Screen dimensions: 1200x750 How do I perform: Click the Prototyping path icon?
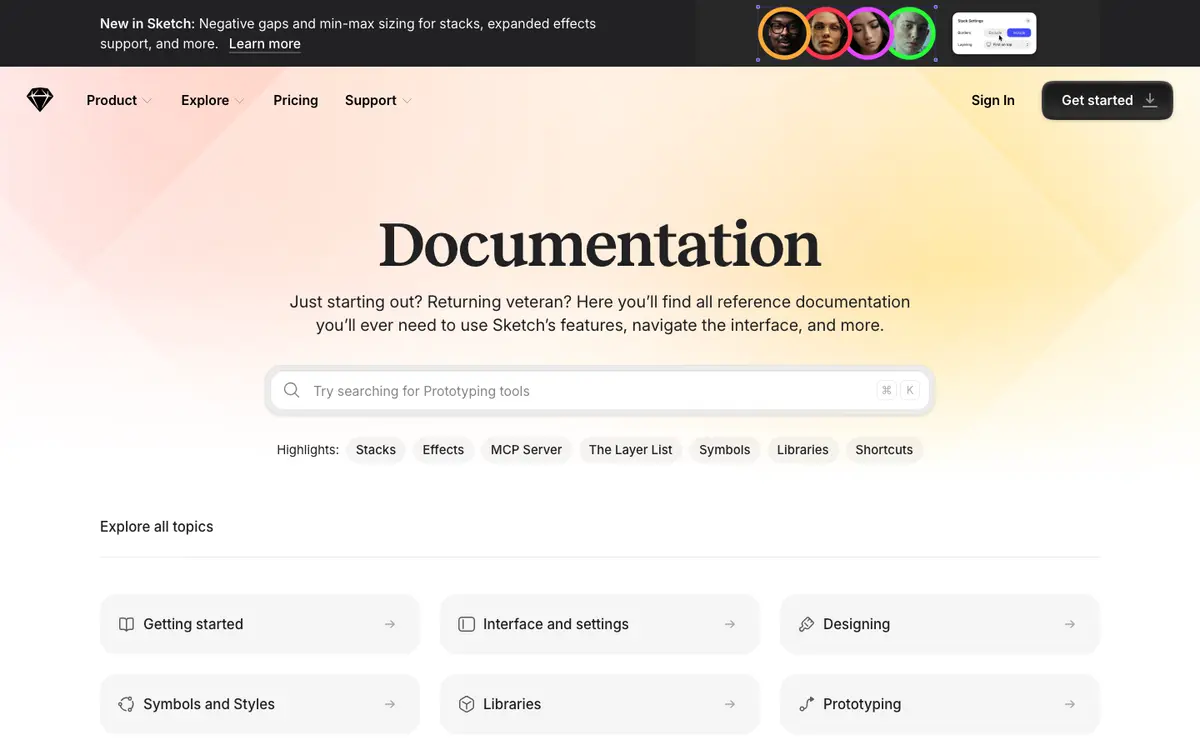coord(806,704)
